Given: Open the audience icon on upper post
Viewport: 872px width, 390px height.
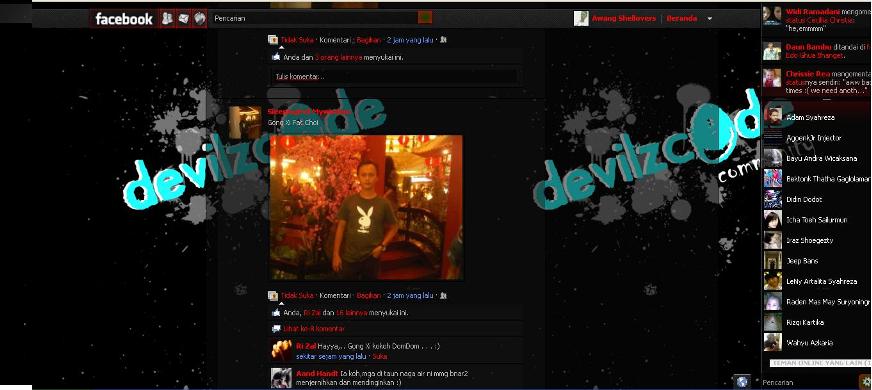Looking at the screenshot, I should [443, 40].
